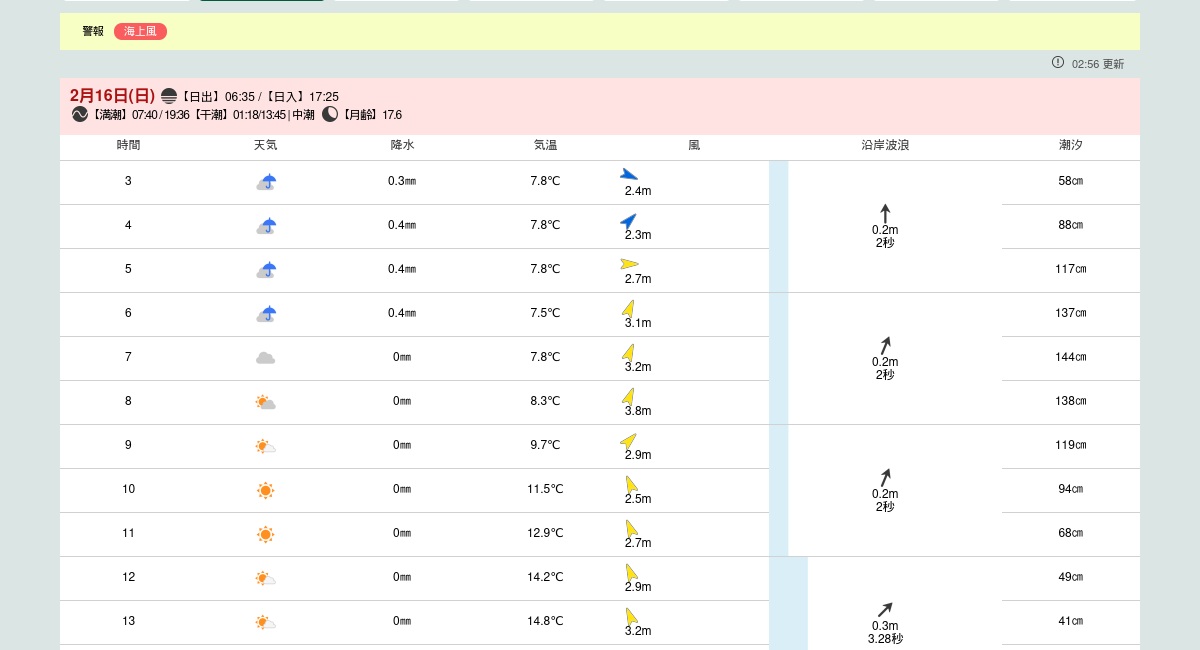Screen dimensions: 1200x650
Task: Click the 海上風 warning badge
Action: [x=140, y=32]
